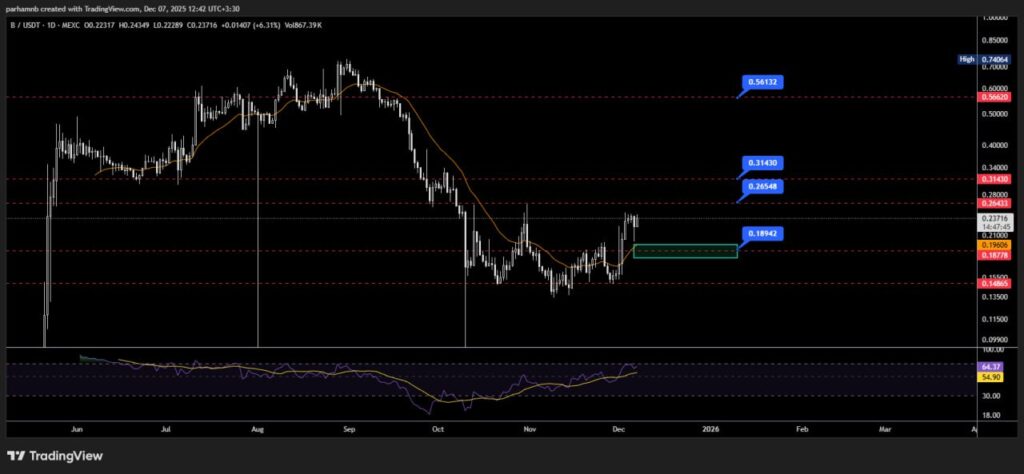This screenshot has width=1024, height=474.
Task: Click the 0.31430 blue callout label
Action: tap(762, 162)
